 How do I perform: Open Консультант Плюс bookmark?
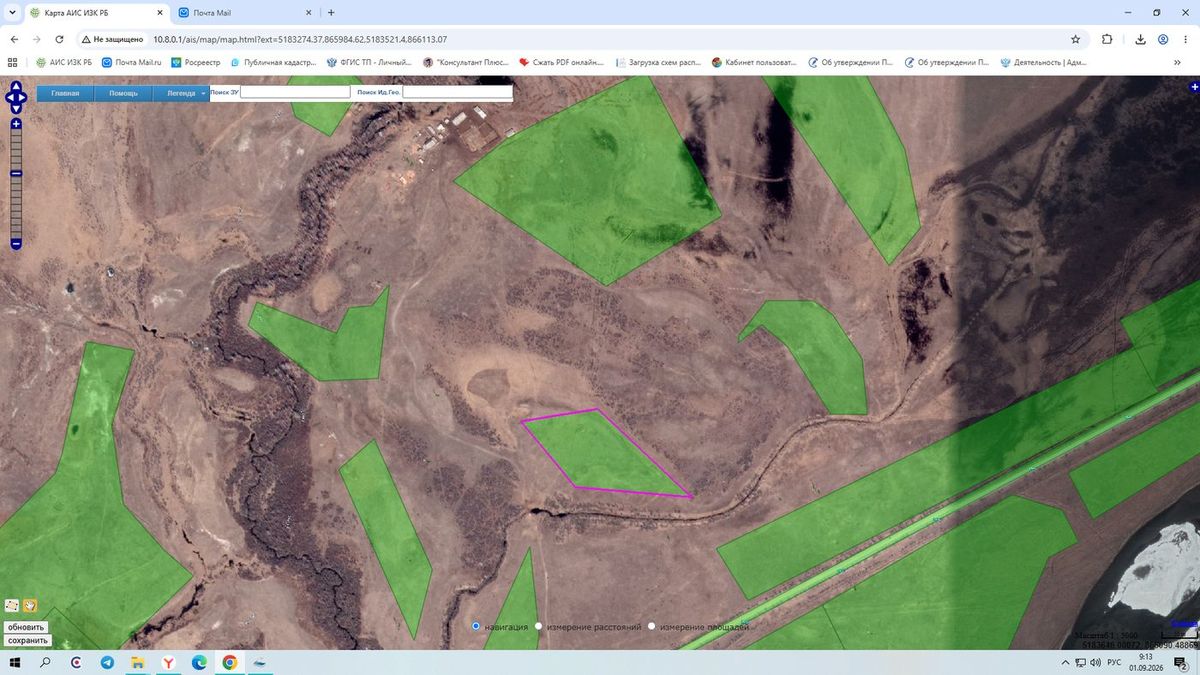tap(466, 62)
